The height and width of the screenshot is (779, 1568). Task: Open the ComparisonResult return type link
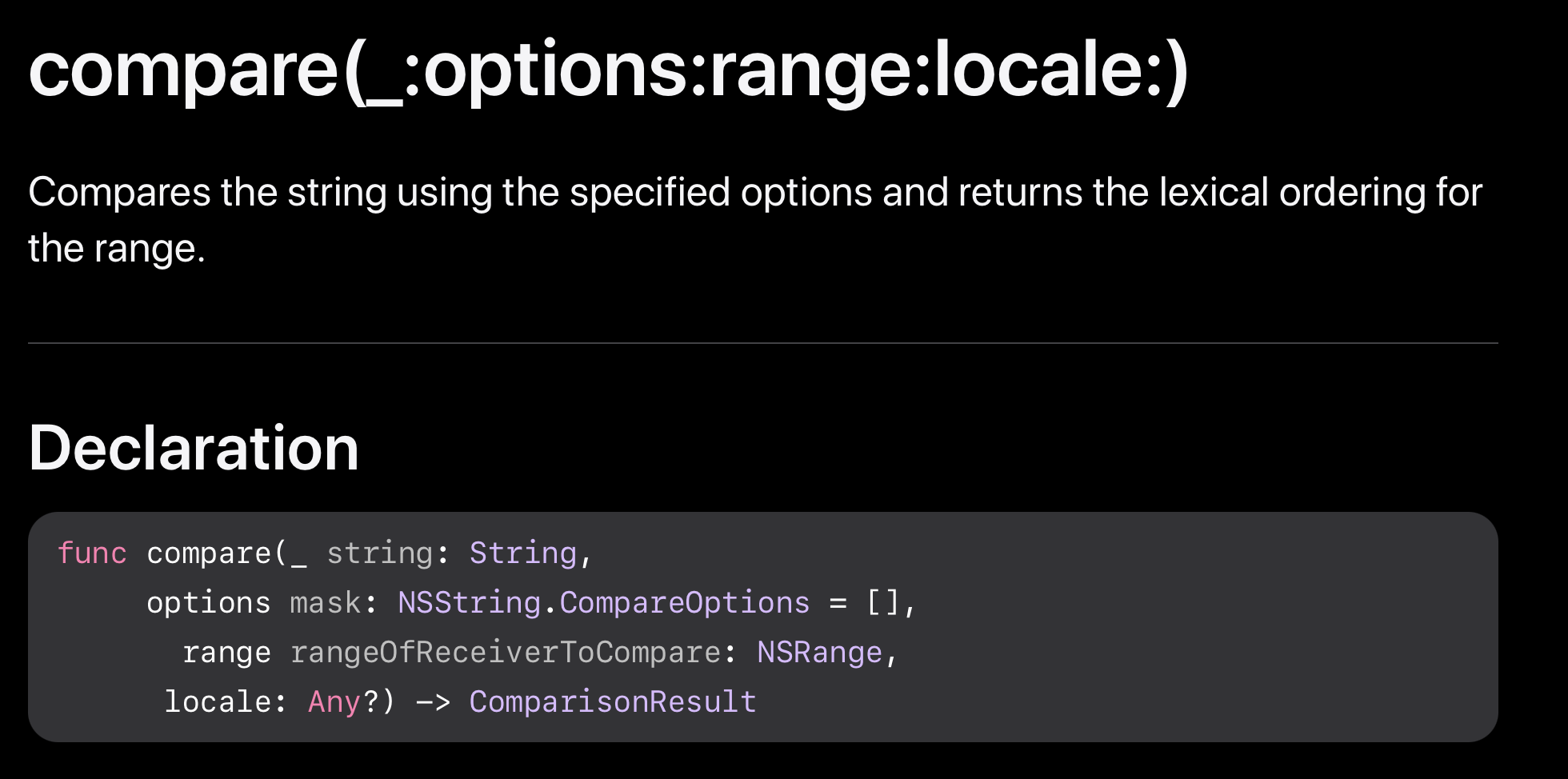pos(612,702)
